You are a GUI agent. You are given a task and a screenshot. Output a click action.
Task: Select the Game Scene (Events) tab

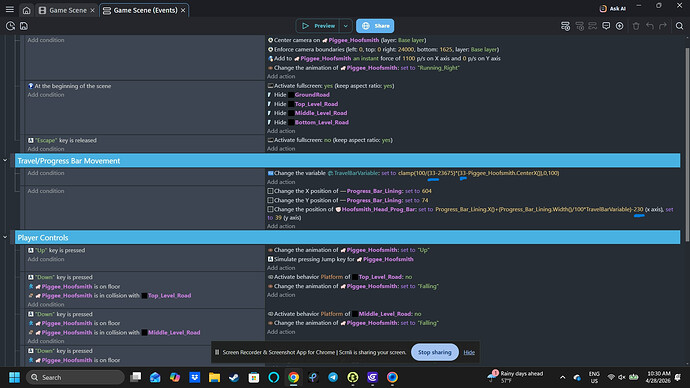click(x=144, y=10)
